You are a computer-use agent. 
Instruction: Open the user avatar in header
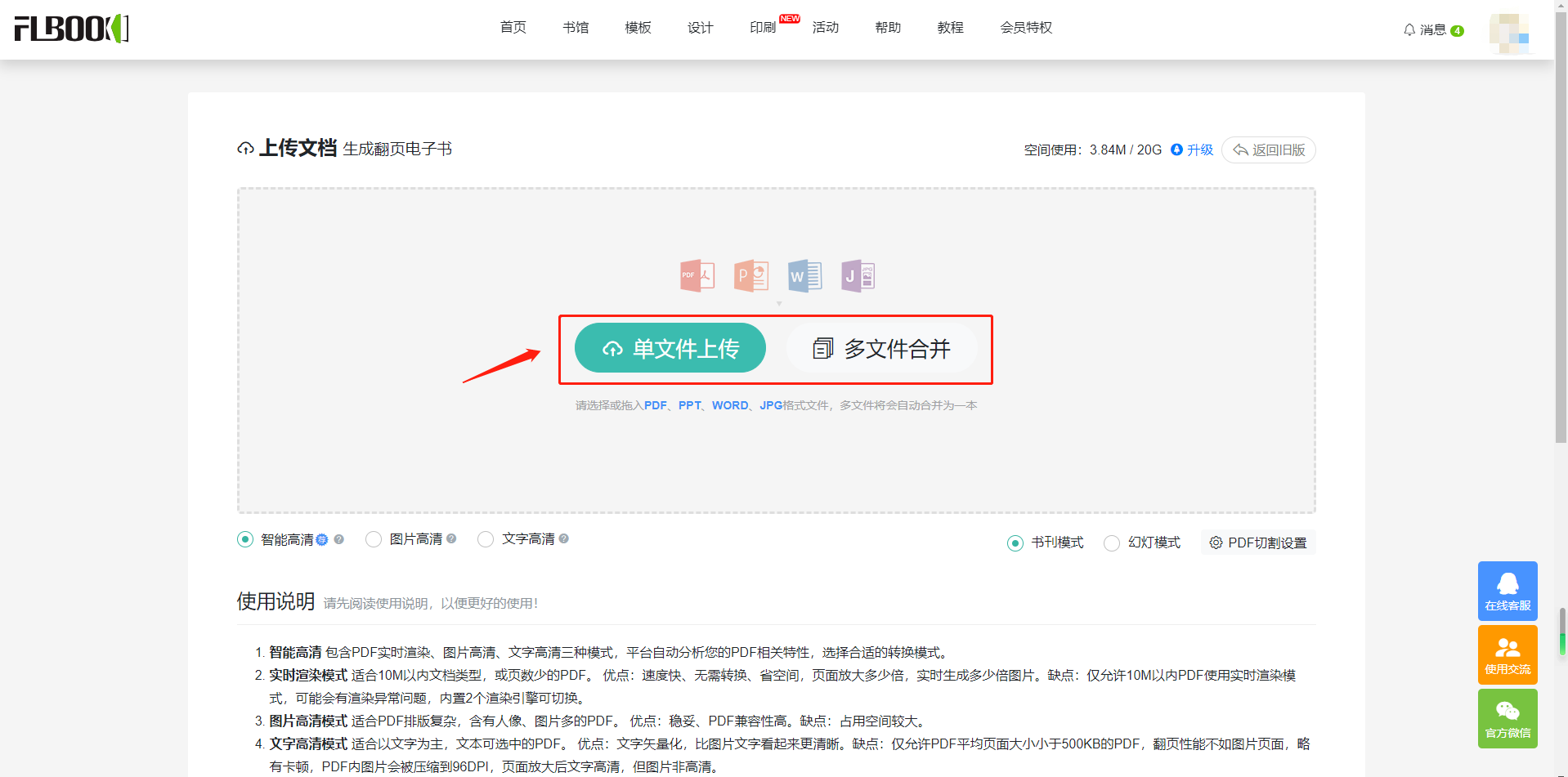[x=1509, y=33]
